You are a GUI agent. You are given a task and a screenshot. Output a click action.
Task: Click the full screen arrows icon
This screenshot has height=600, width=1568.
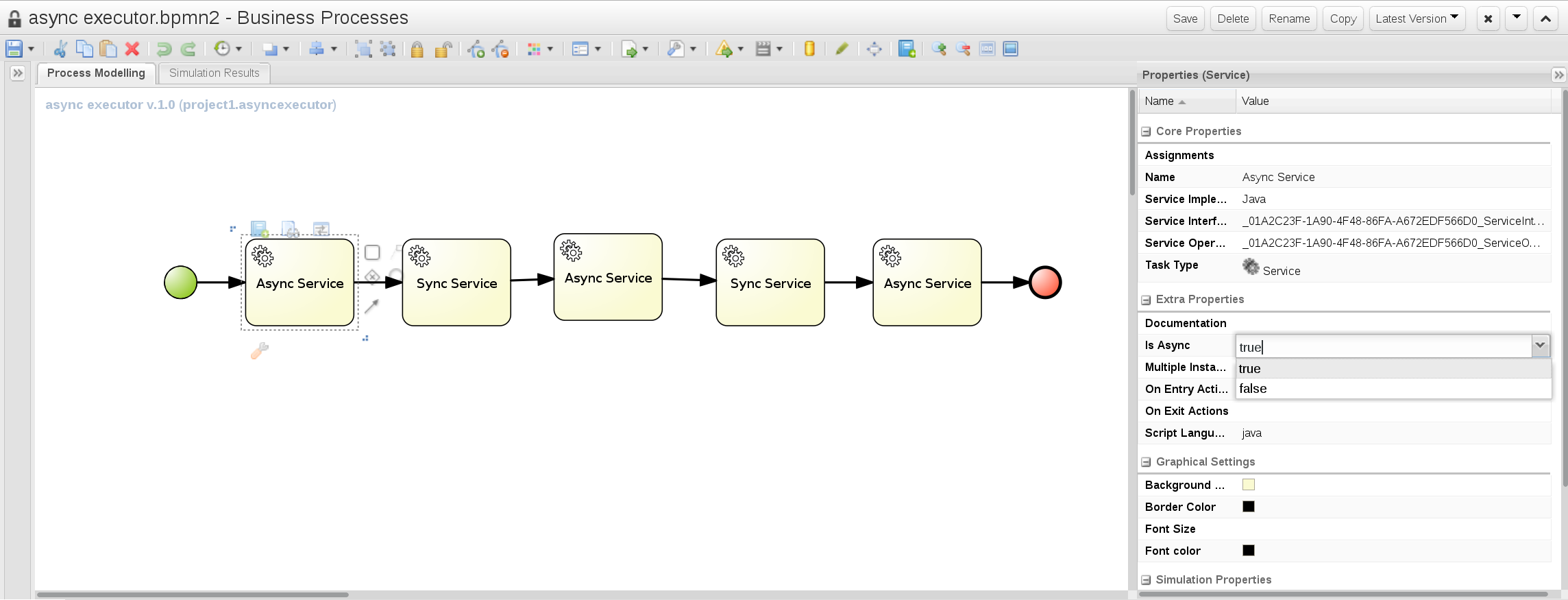pyautogui.click(x=874, y=49)
